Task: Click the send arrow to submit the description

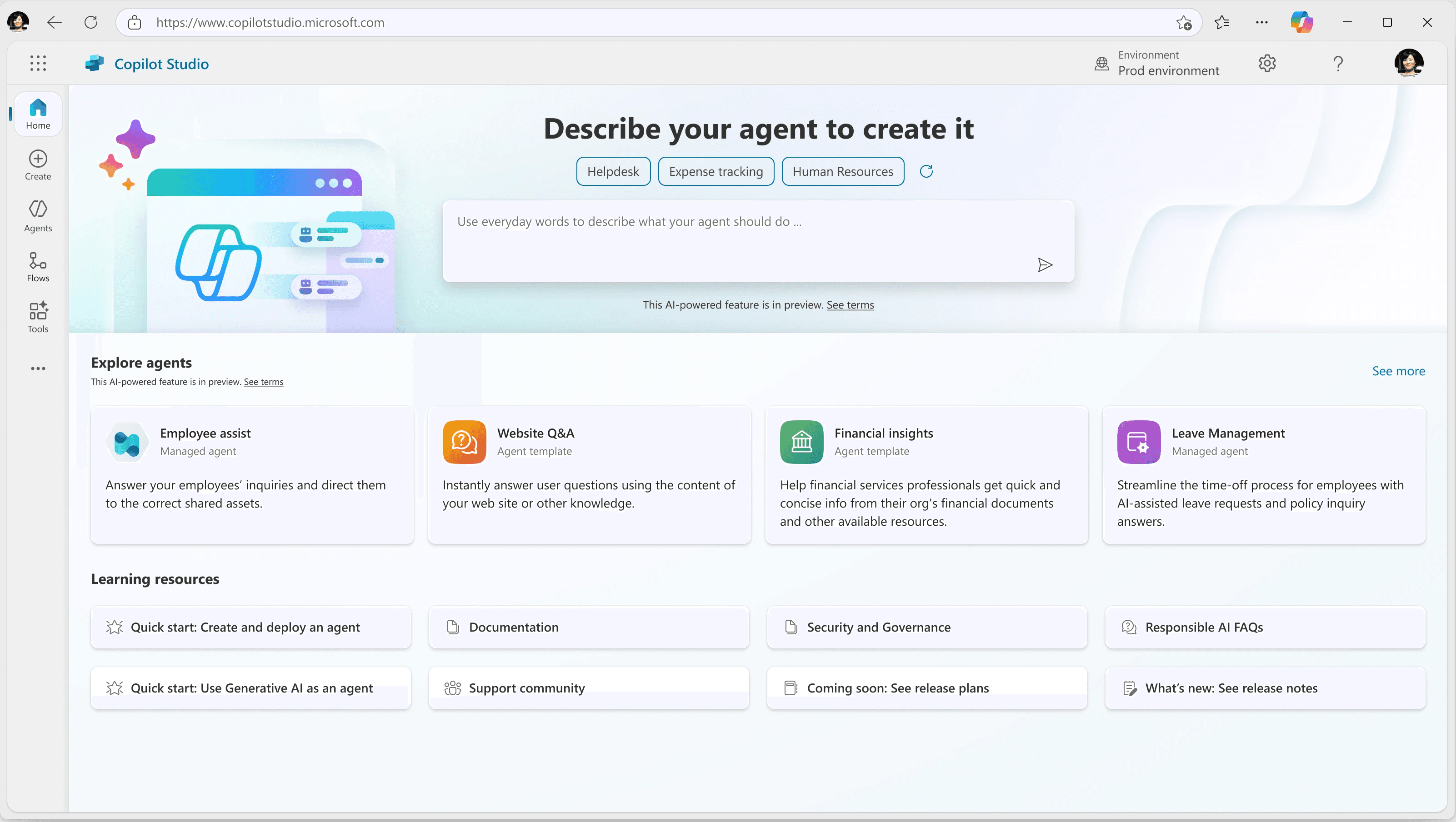Action: pos(1045,264)
